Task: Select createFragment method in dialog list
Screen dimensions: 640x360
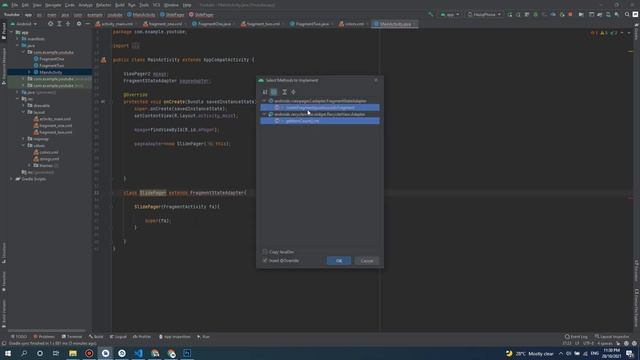Action: click(320, 108)
